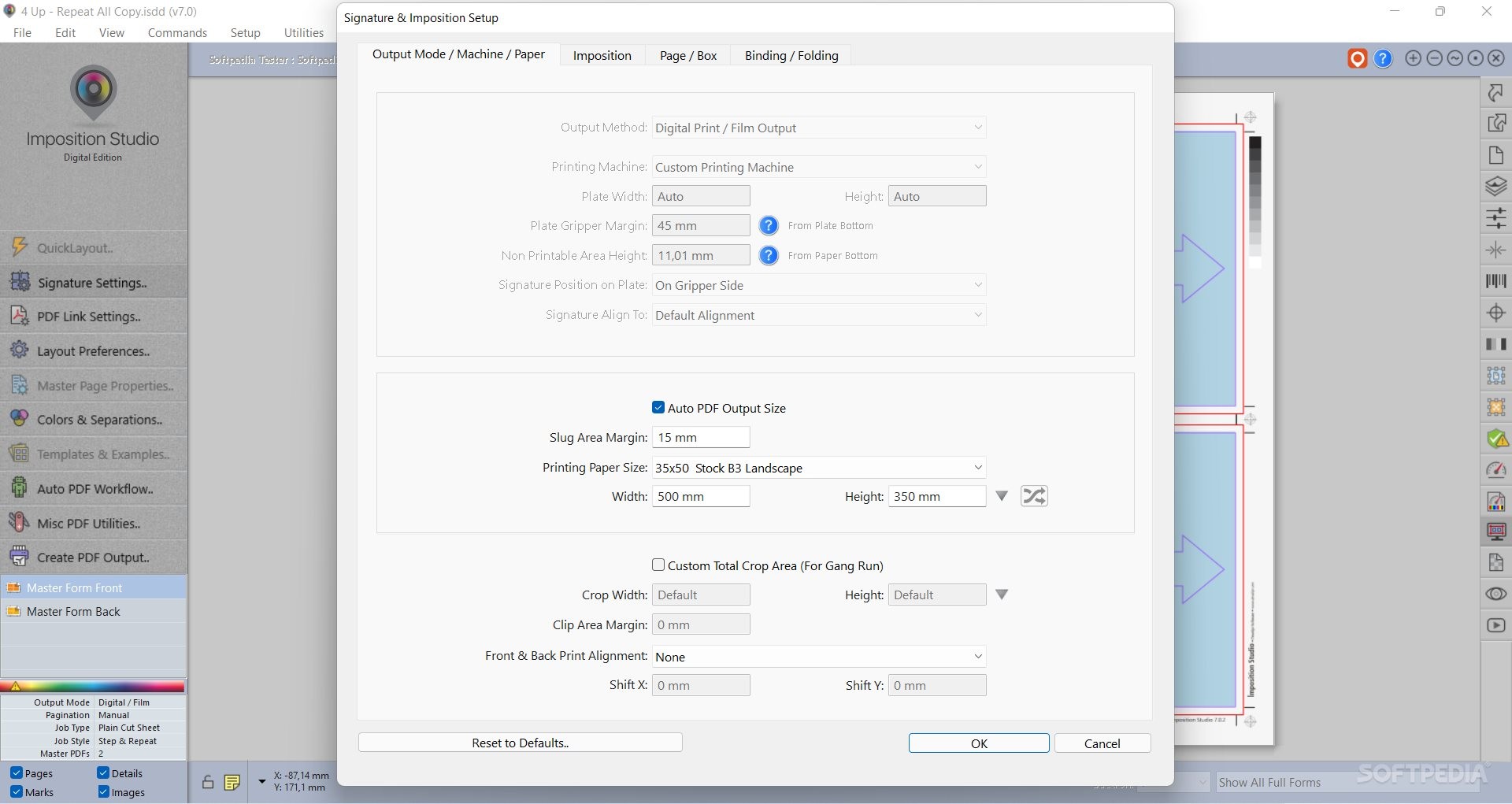Open Auto PDF Workflow in sidebar
The height and width of the screenshot is (804, 1512).
pos(94,489)
